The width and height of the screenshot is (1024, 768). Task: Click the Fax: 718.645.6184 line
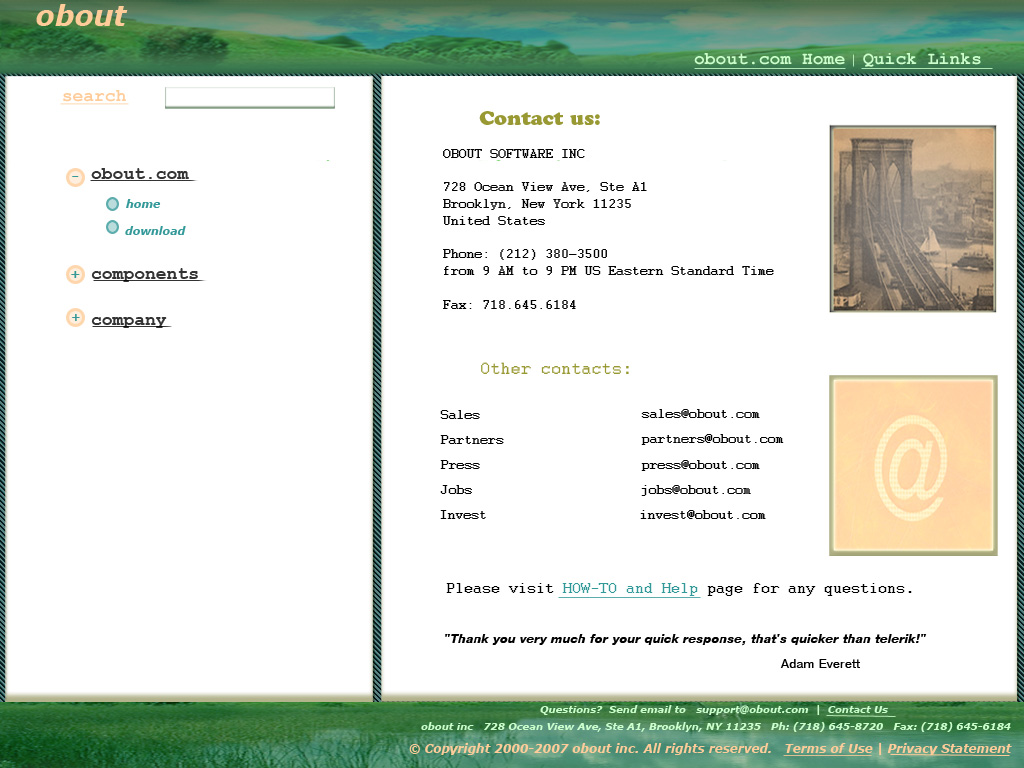point(509,304)
